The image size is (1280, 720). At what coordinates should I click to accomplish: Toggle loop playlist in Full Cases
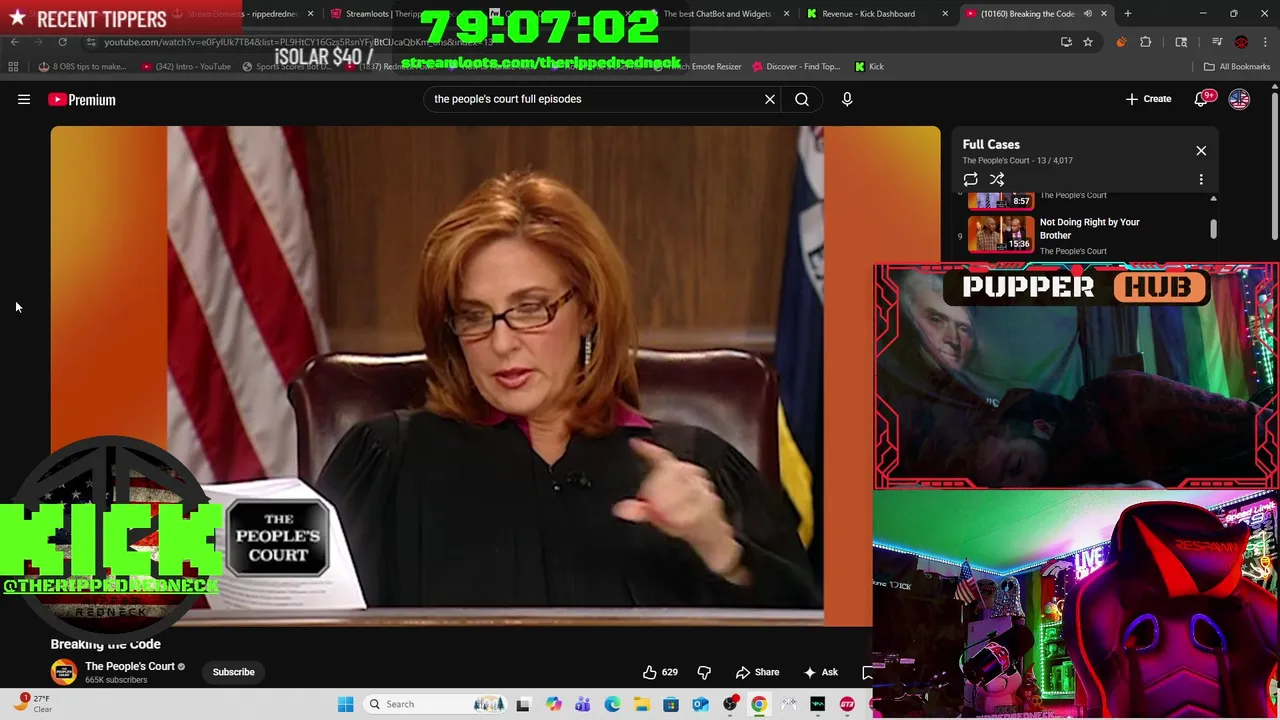970,180
